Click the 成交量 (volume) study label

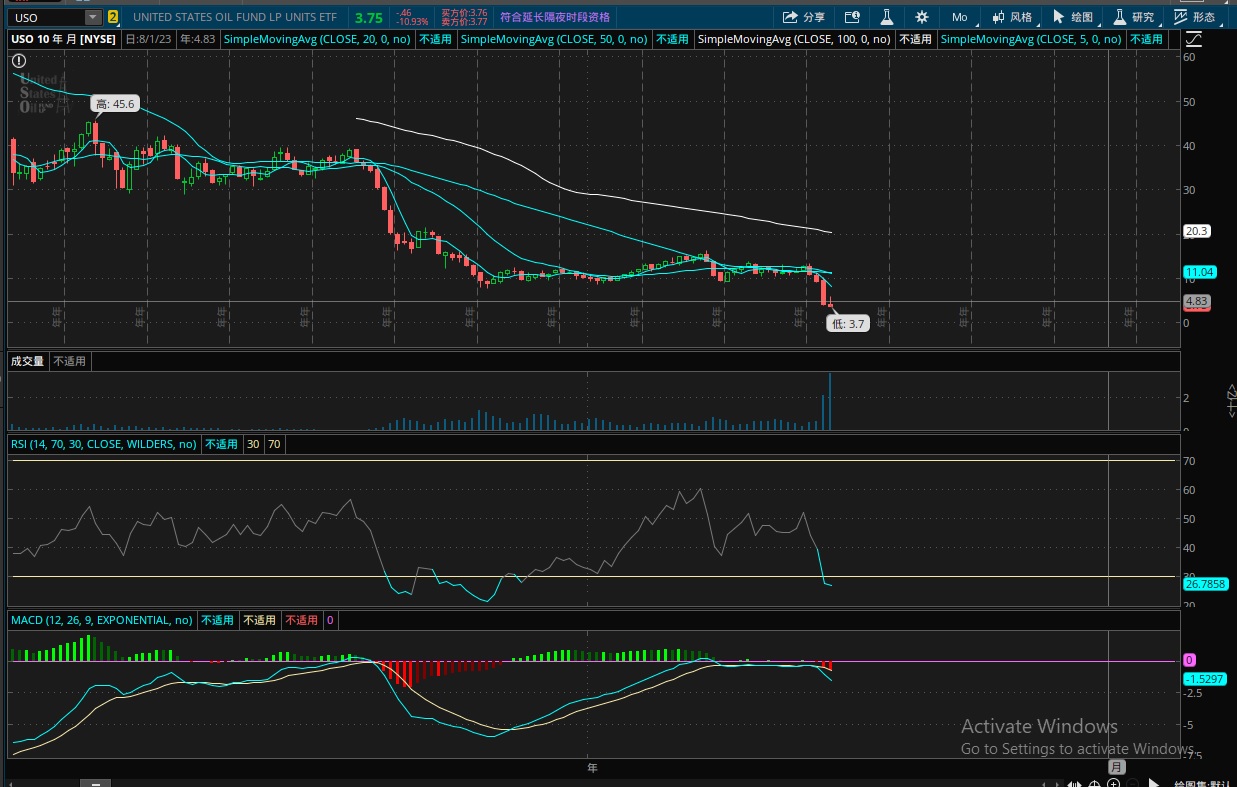(x=27, y=361)
